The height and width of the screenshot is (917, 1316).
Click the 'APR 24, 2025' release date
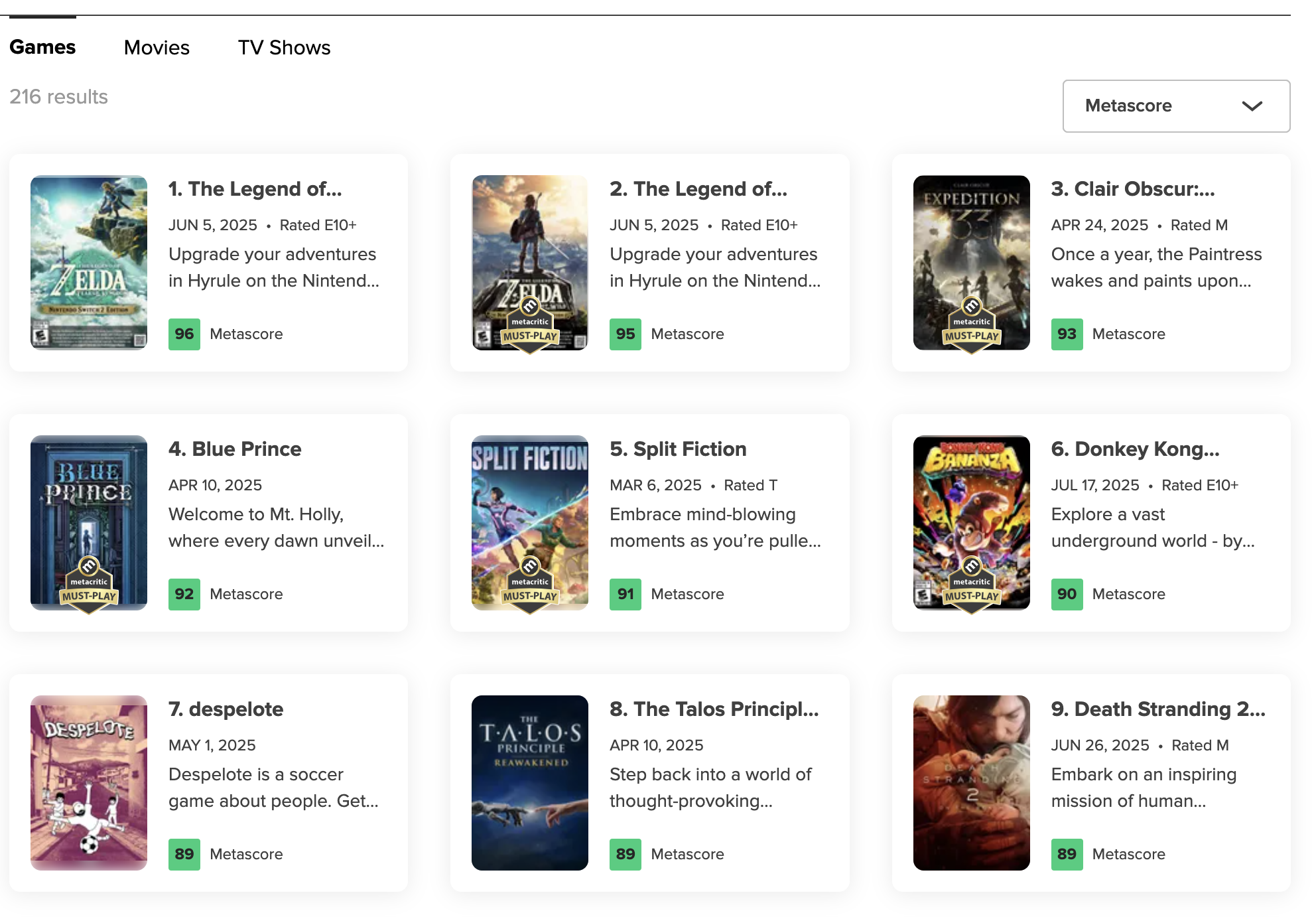[x=1099, y=225]
